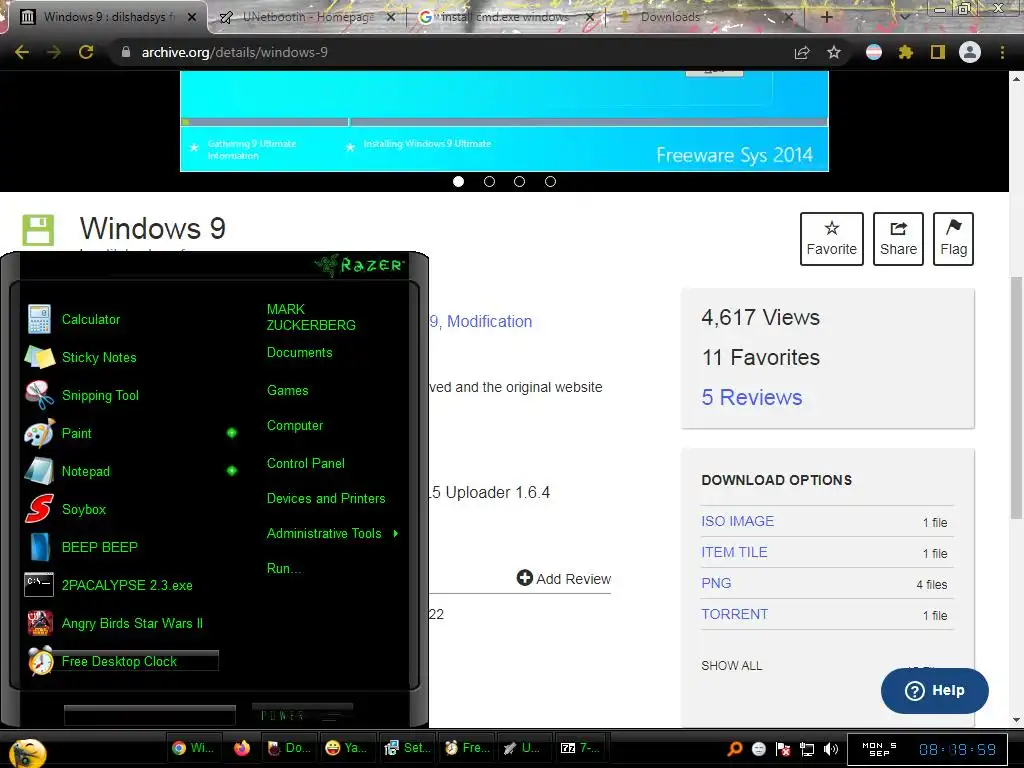Open a new tab with plus button
Viewport: 1024px width, 768px height.
(x=826, y=17)
